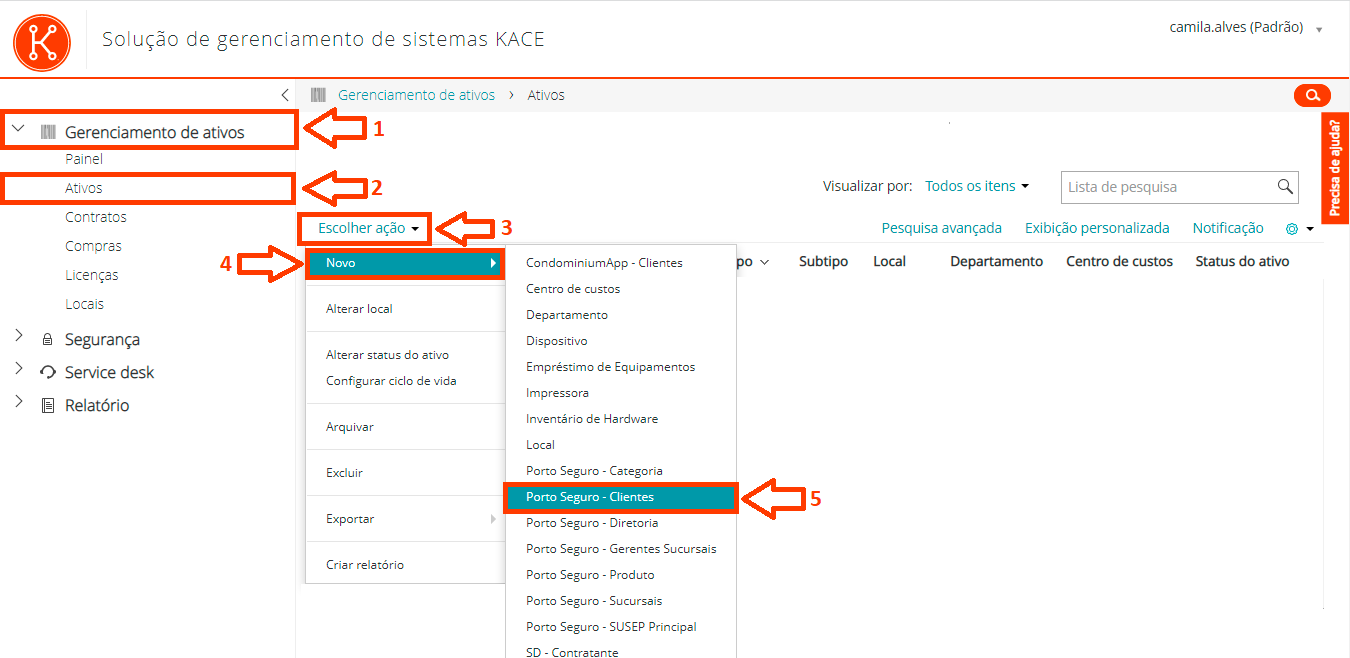Click the Service desk headset icon

(47, 373)
